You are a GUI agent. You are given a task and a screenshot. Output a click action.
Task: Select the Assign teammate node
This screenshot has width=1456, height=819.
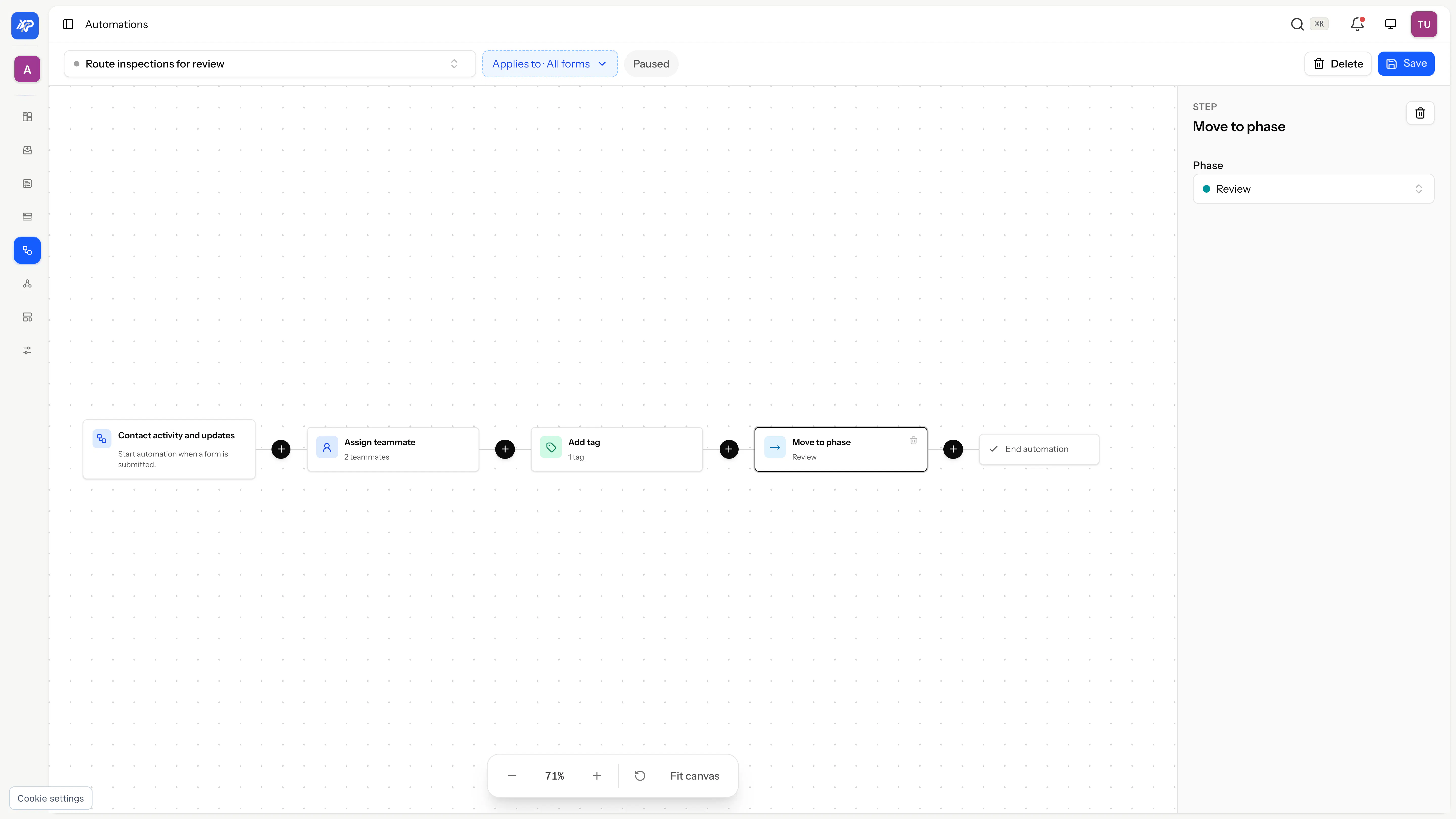pyautogui.click(x=393, y=449)
